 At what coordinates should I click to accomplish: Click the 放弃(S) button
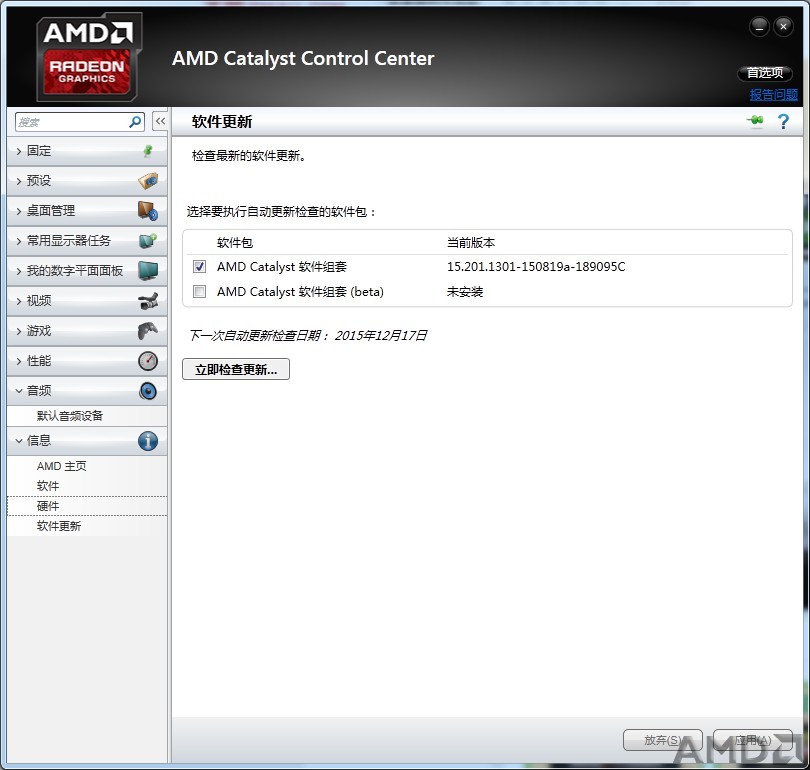click(663, 741)
